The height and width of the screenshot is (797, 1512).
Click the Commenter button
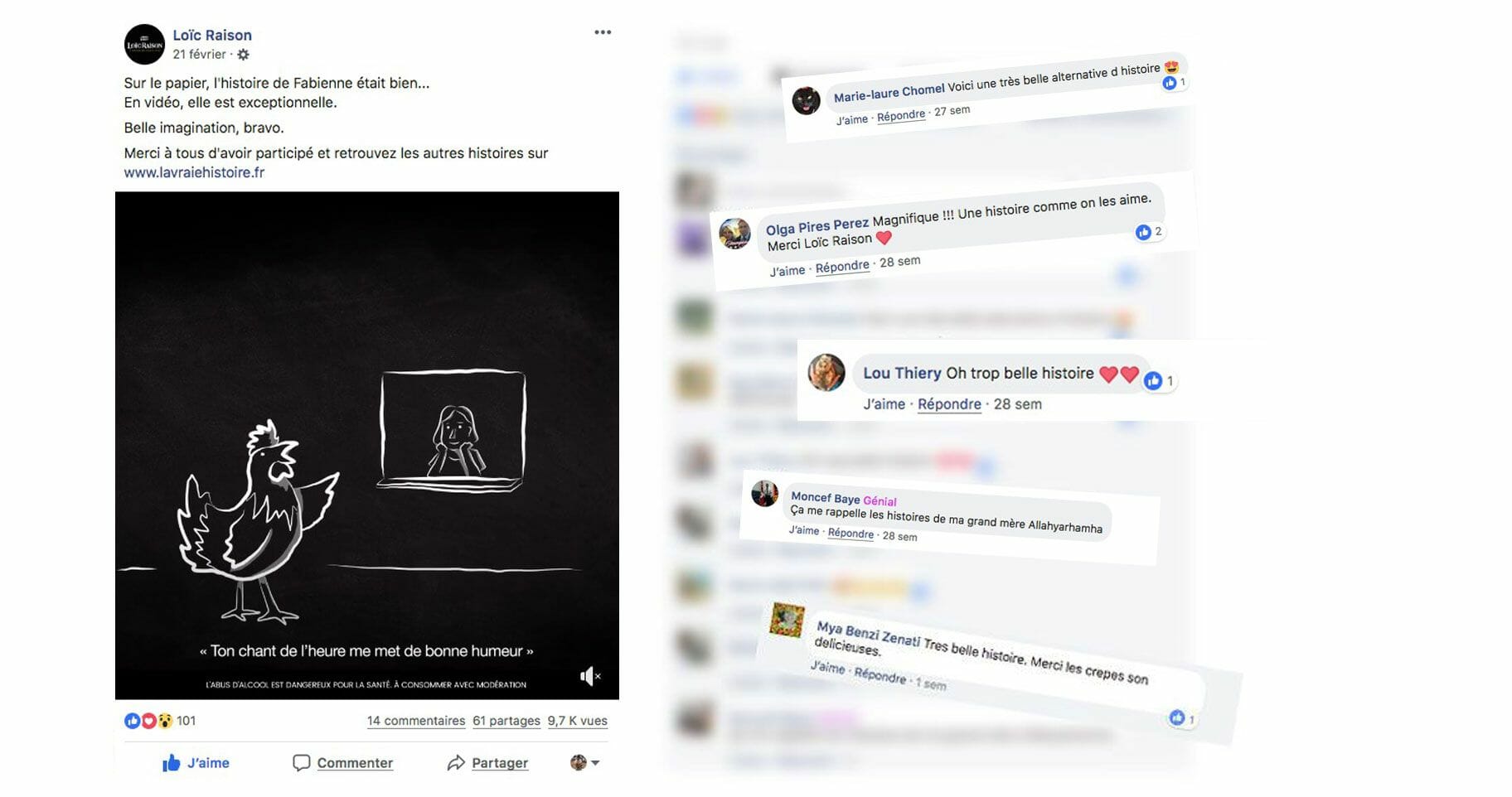tap(343, 763)
